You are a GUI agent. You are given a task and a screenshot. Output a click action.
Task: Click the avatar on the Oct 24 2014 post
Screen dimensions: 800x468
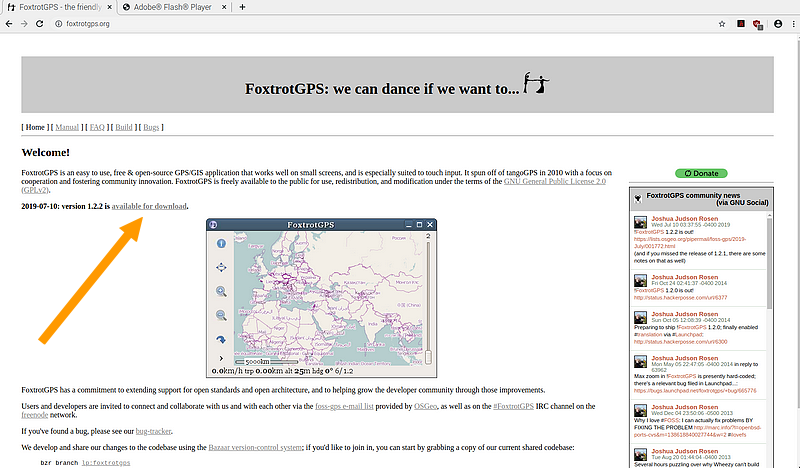click(640, 281)
